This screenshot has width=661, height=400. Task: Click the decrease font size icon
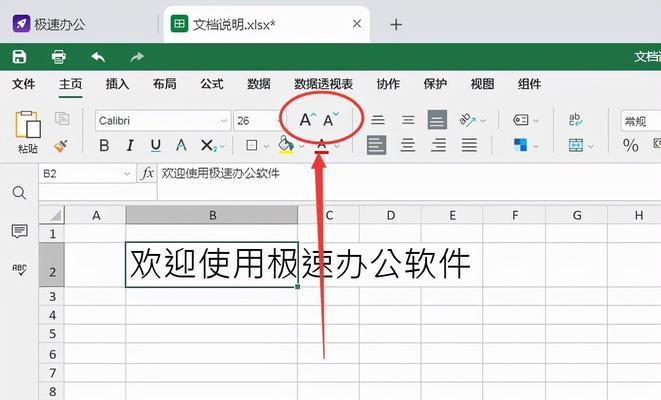click(x=331, y=120)
